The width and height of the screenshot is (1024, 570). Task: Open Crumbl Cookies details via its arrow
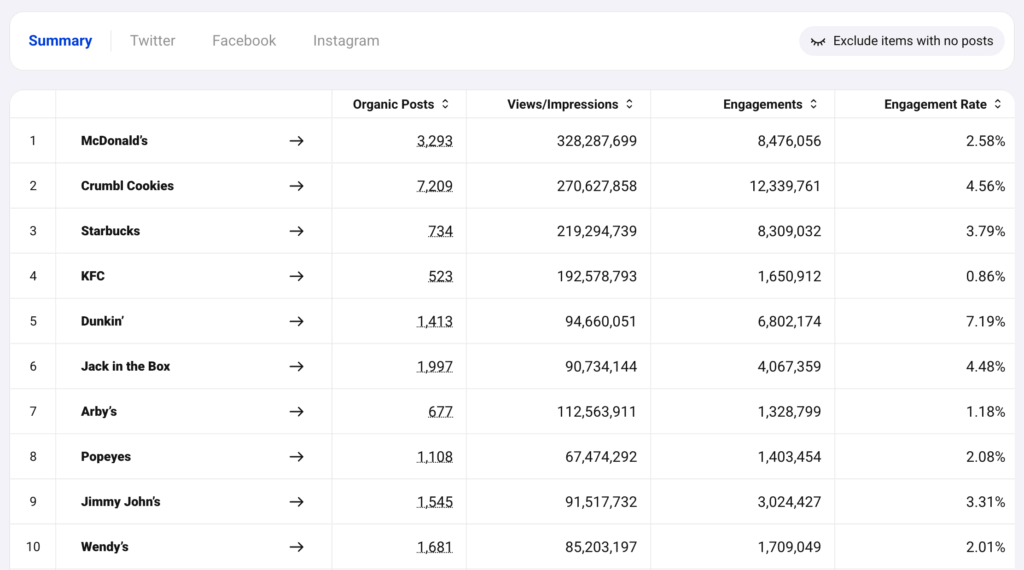pos(296,186)
